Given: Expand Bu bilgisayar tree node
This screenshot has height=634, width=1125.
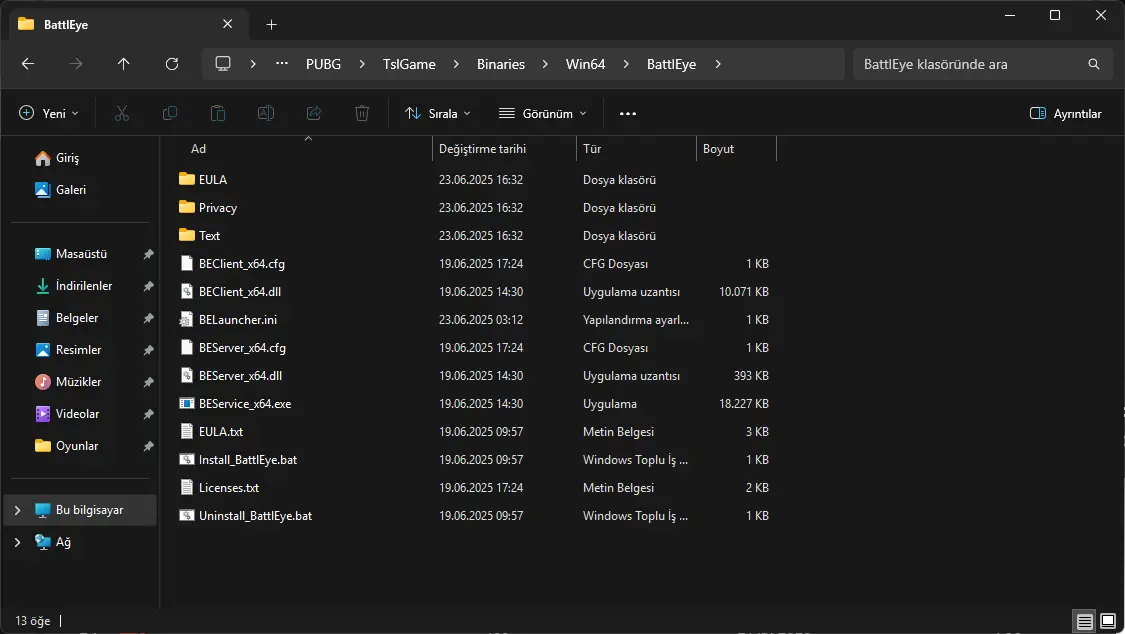Looking at the screenshot, I should point(17,510).
